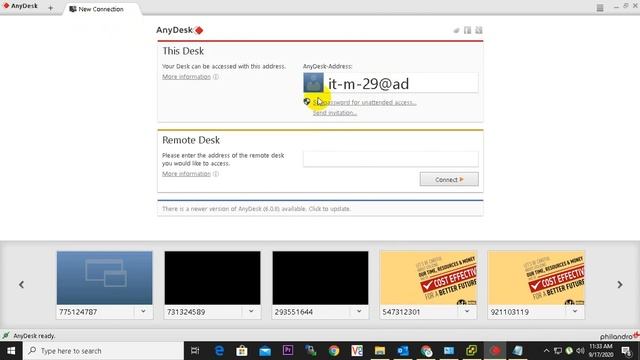Open session thumbnail 547312301

coord(428,278)
